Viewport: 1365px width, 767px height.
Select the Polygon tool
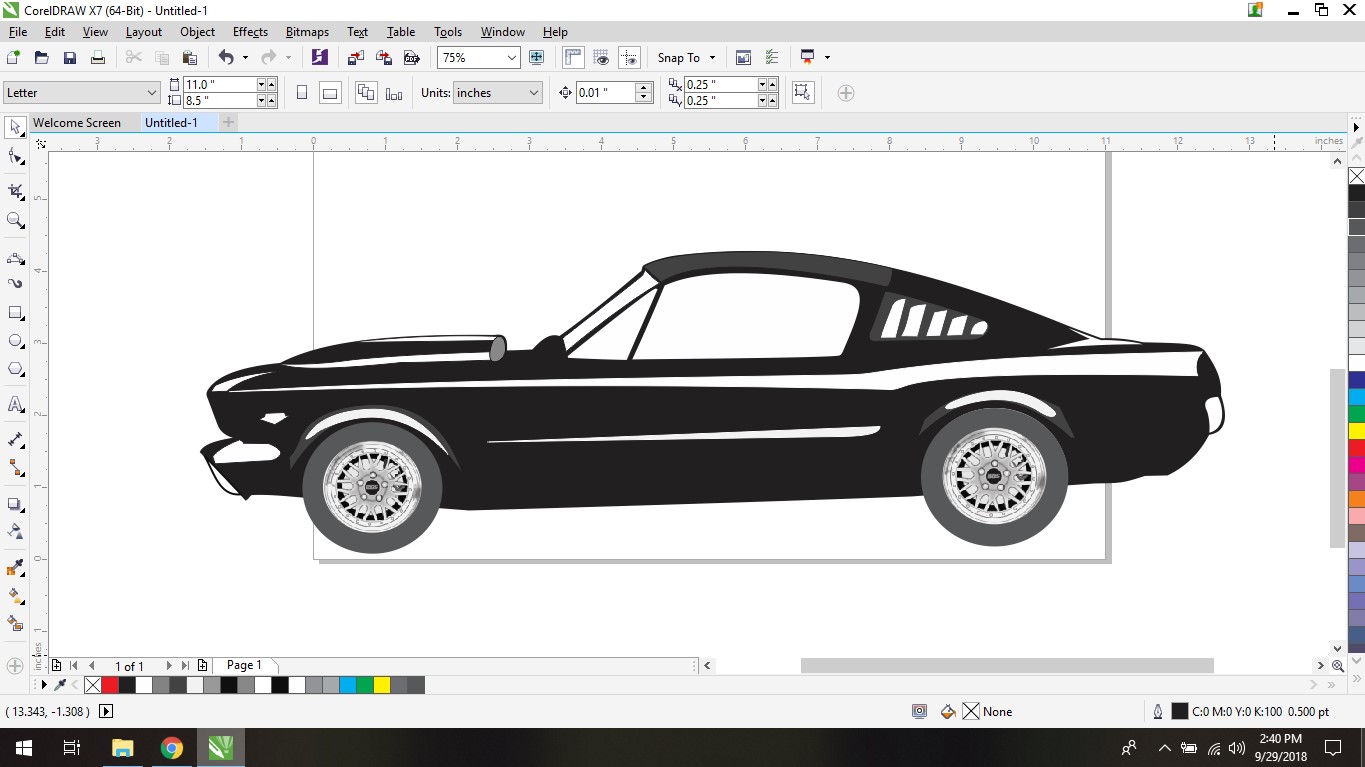pos(15,369)
